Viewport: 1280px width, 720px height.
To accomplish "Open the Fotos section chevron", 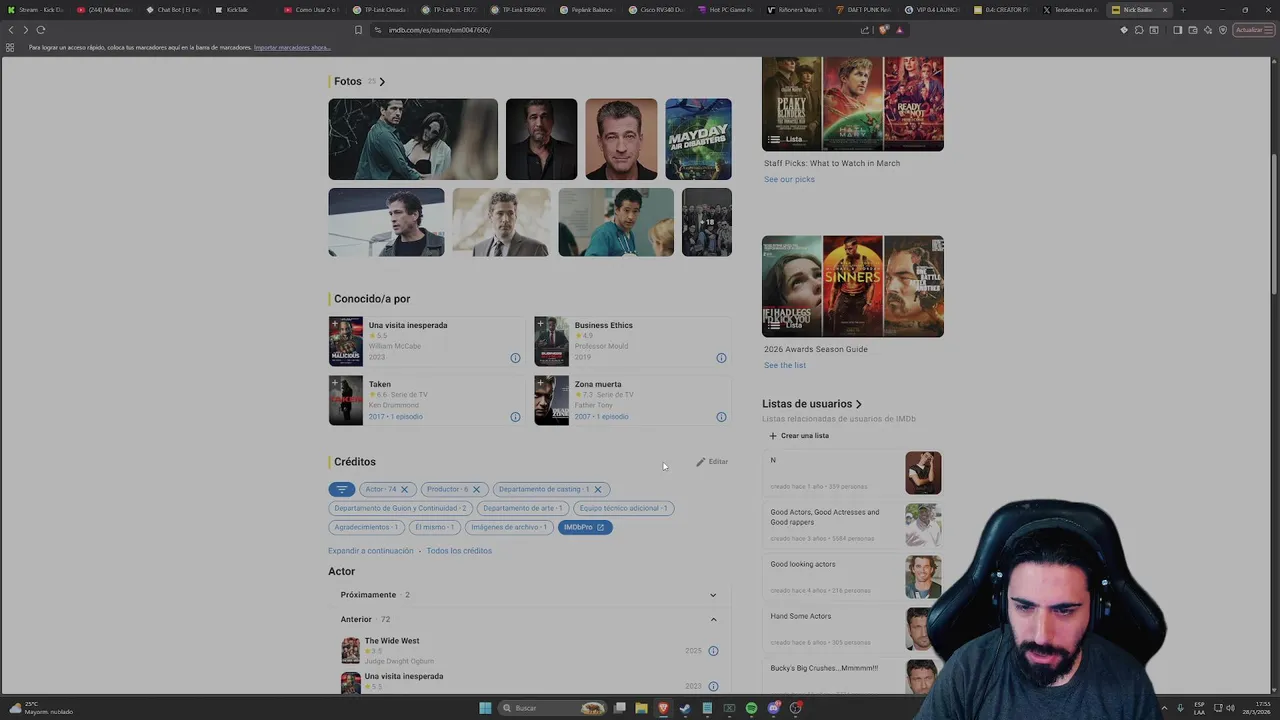I will (x=382, y=82).
